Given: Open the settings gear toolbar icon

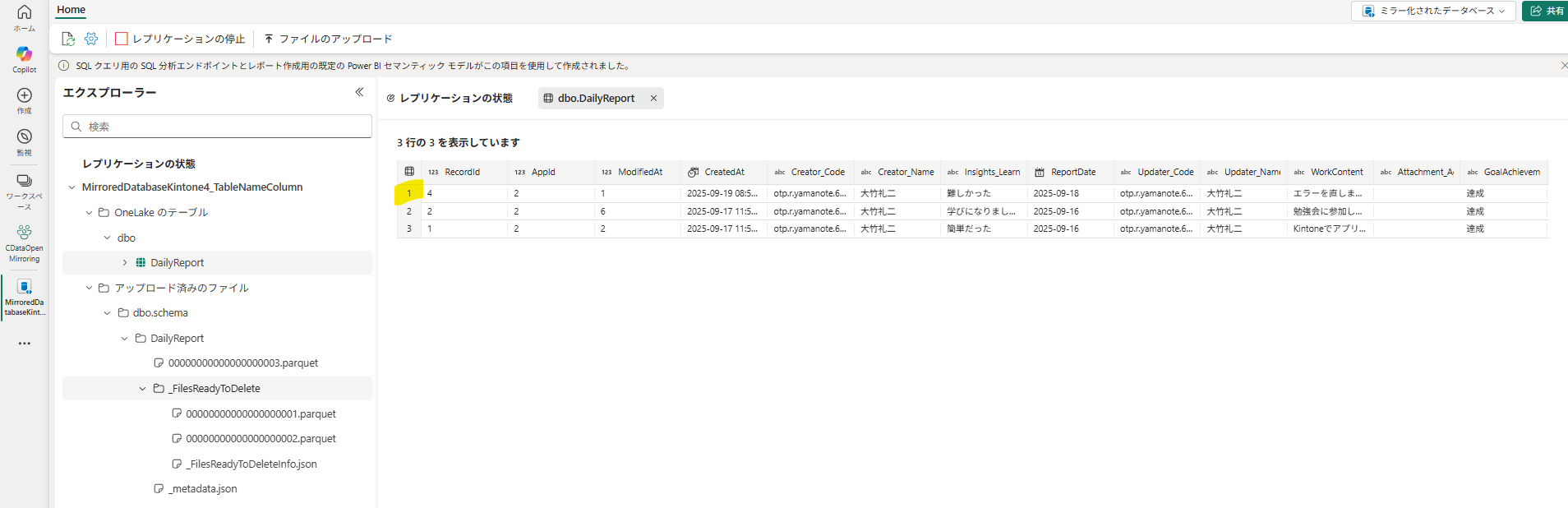Looking at the screenshot, I should [x=91, y=39].
